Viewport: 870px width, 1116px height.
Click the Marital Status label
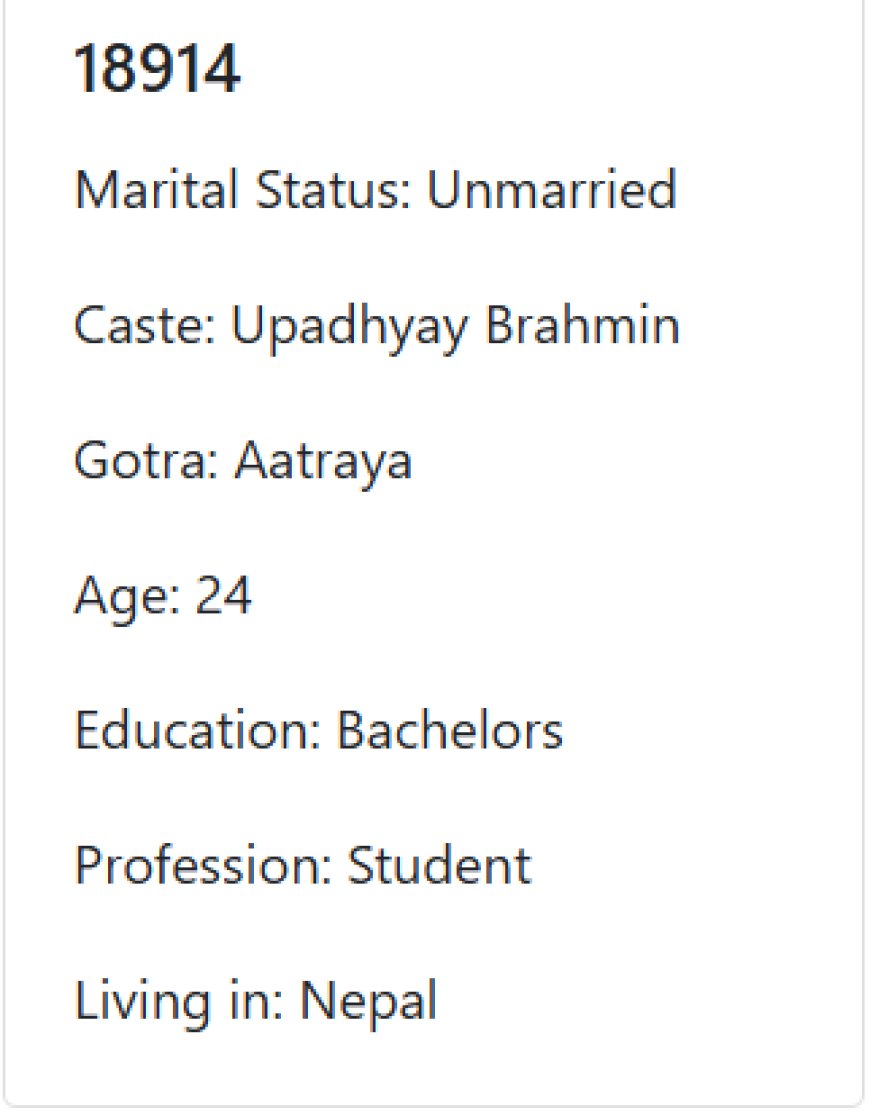(x=243, y=189)
